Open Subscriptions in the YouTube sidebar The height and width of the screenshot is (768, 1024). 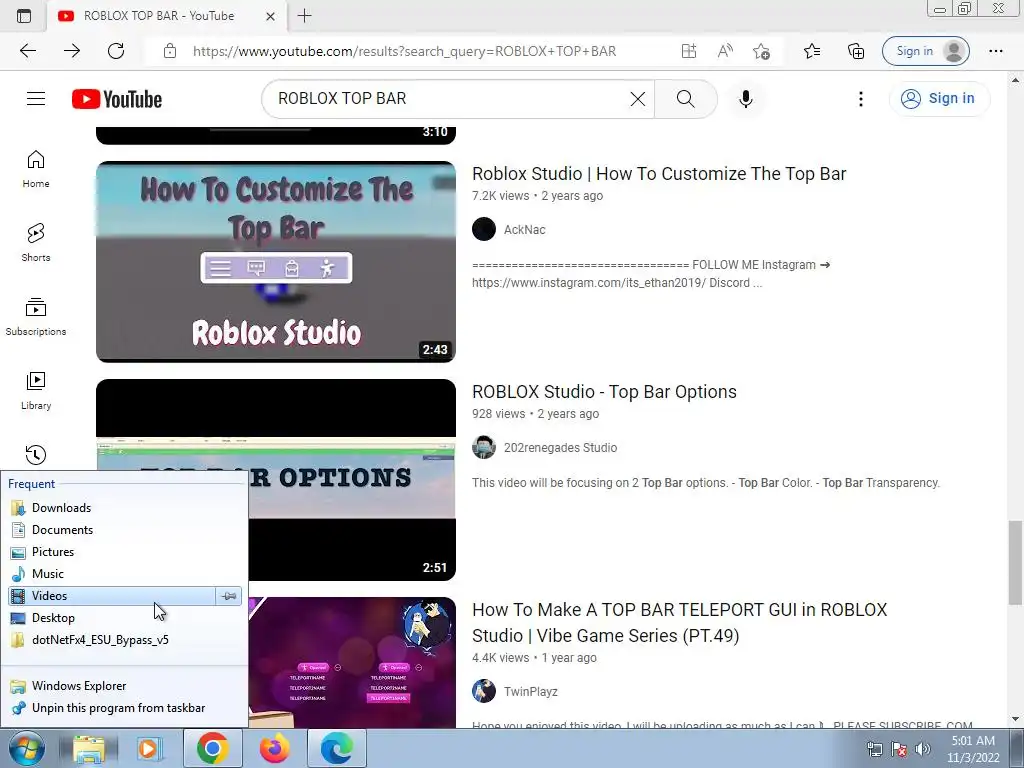pyautogui.click(x=36, y=317)
